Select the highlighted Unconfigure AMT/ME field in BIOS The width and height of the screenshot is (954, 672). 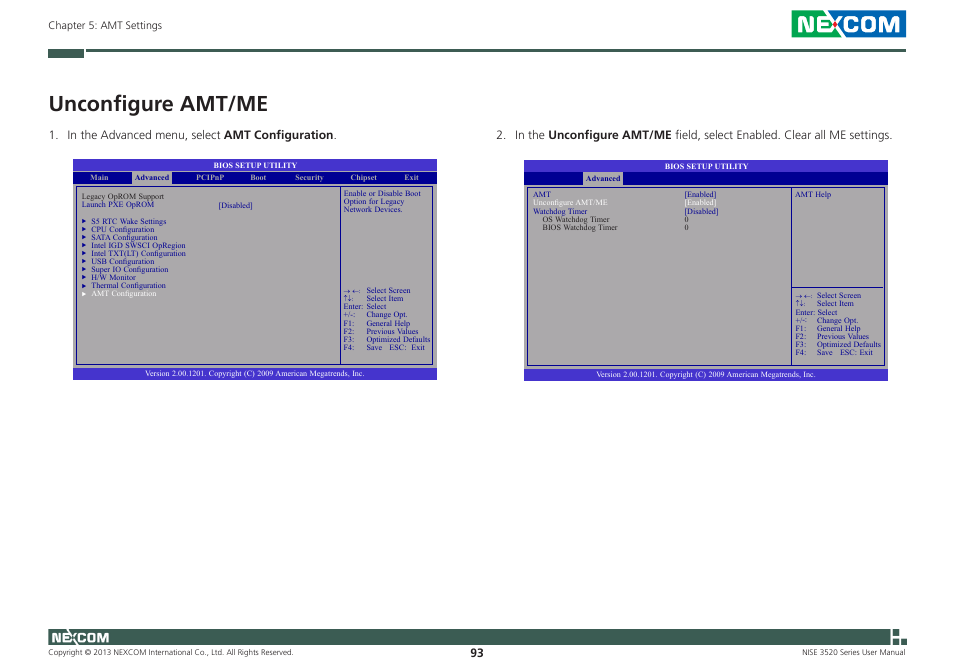click(570, 203)
